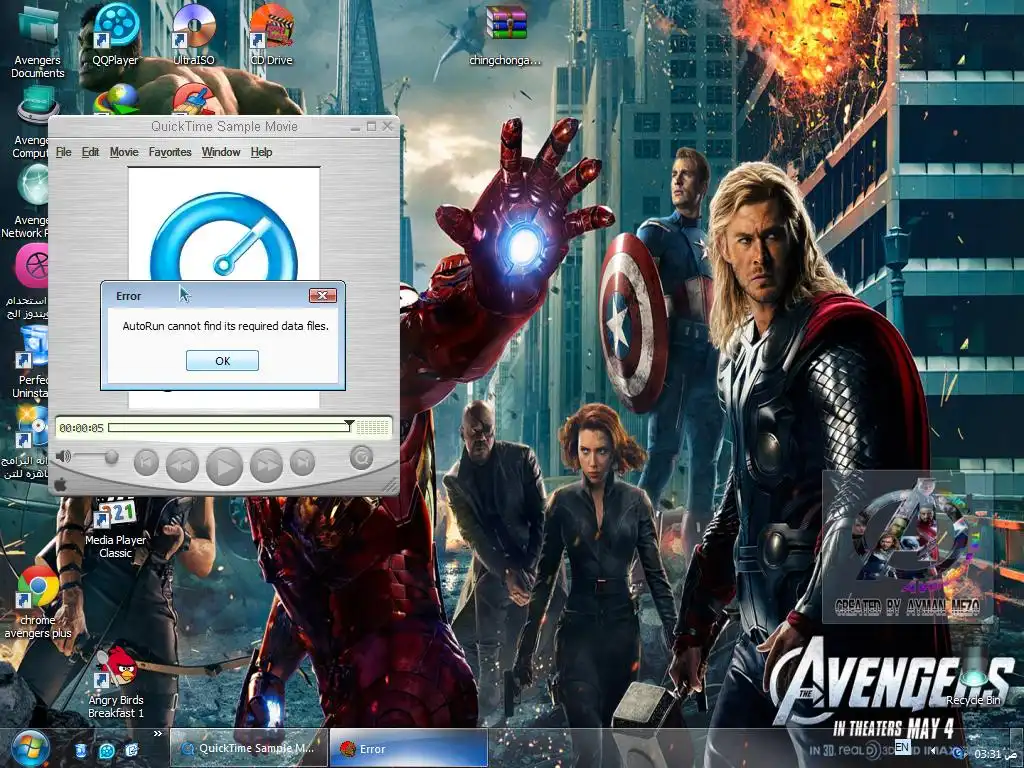Open the Favorites menu in QuickTime

click(170, 152)
